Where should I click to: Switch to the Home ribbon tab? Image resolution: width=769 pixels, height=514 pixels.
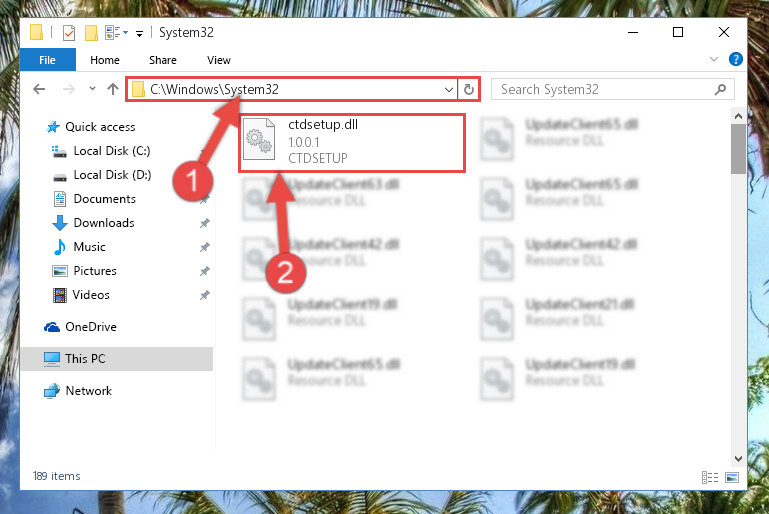tap(104, 60)
